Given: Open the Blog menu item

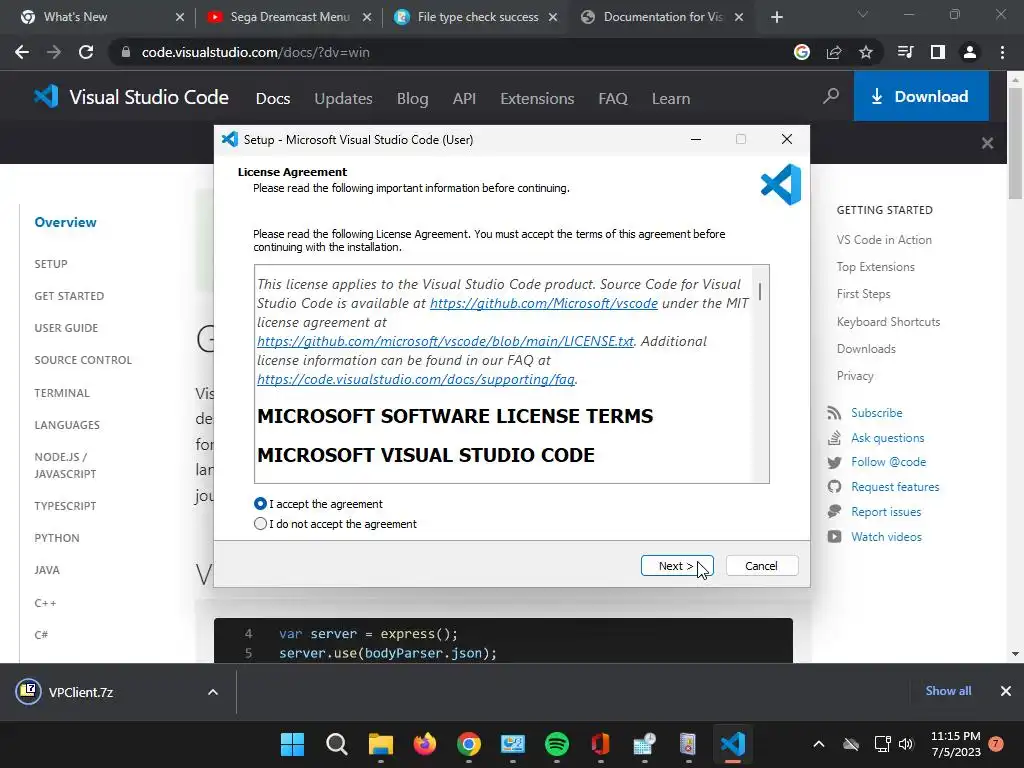Looking at the screenshot, I should pos(413,99).
